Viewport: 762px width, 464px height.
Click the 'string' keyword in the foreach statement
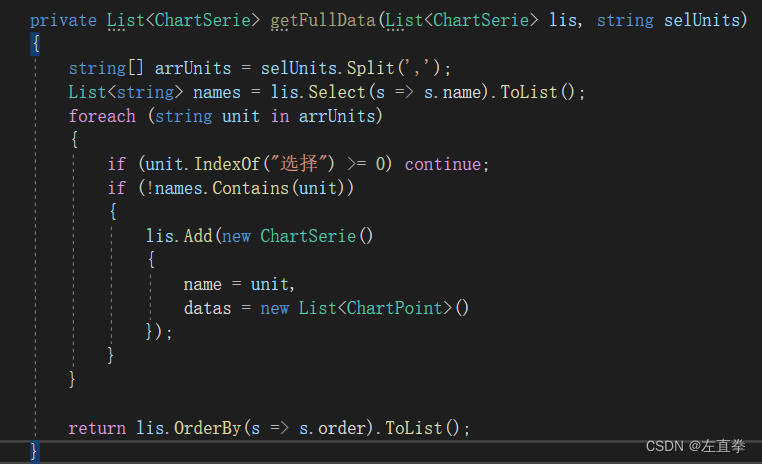(184, 116)
